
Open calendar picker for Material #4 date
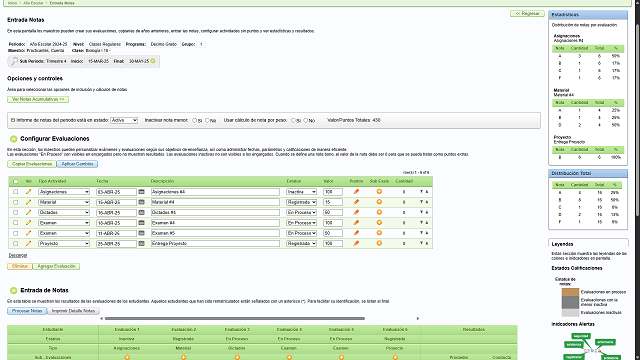tap(141, 202)
